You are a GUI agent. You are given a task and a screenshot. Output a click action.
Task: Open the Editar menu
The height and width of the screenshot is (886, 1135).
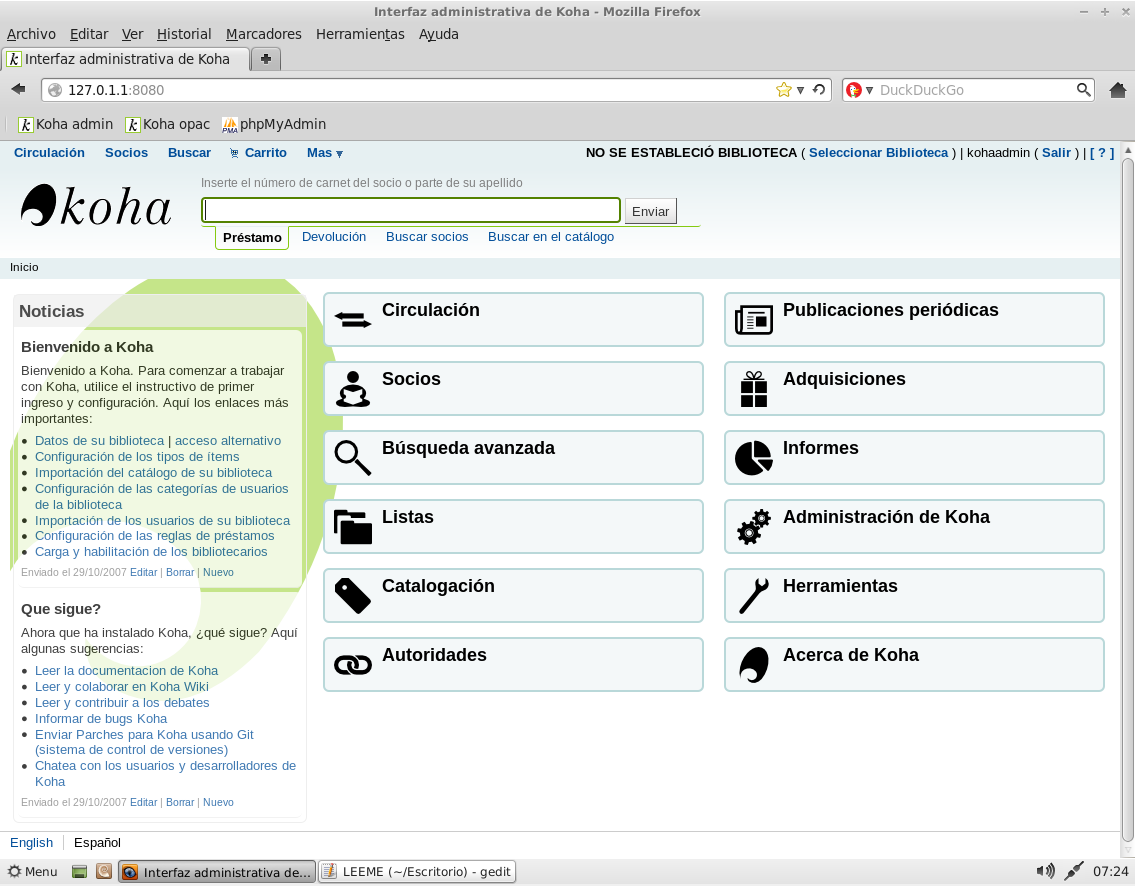pos(89,34)
